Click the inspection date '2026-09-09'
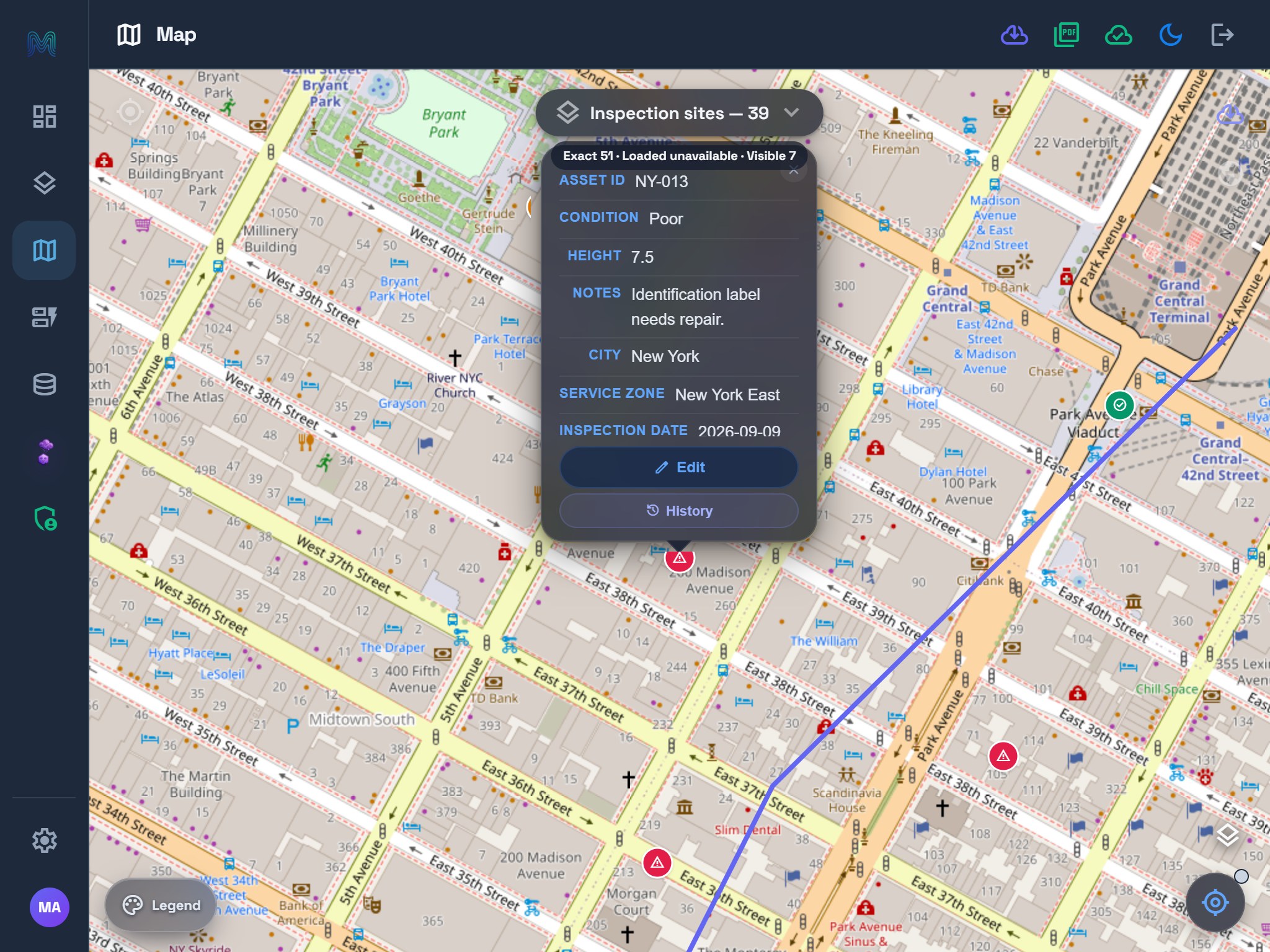The image size is (1270, 952). click(739, 431)
